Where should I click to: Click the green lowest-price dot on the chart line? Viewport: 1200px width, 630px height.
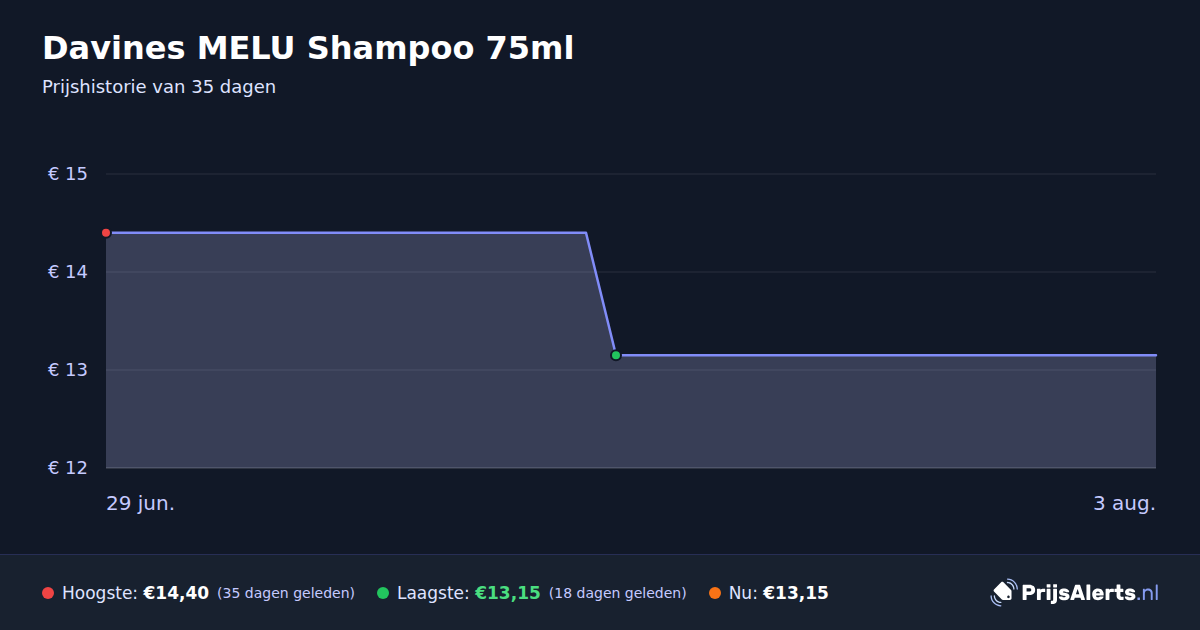click(616, 355)
